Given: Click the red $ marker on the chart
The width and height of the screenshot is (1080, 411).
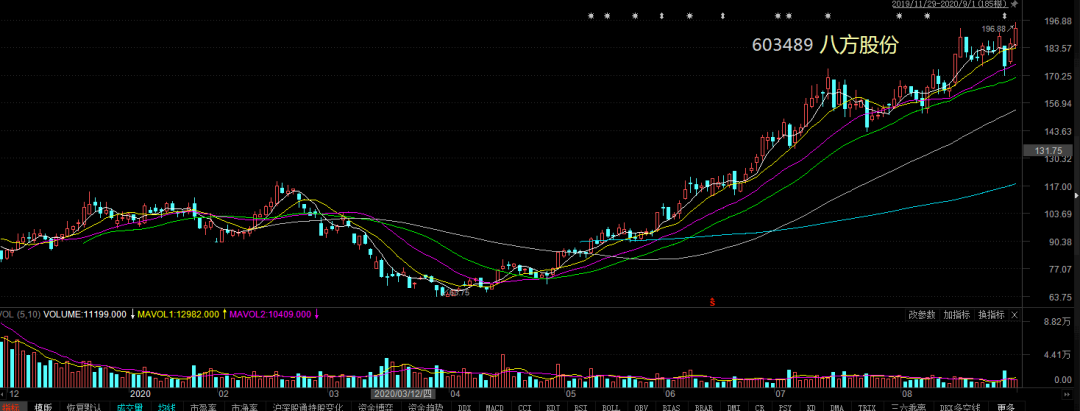Looking at the screenshot, I should click(x=713, y=302).
